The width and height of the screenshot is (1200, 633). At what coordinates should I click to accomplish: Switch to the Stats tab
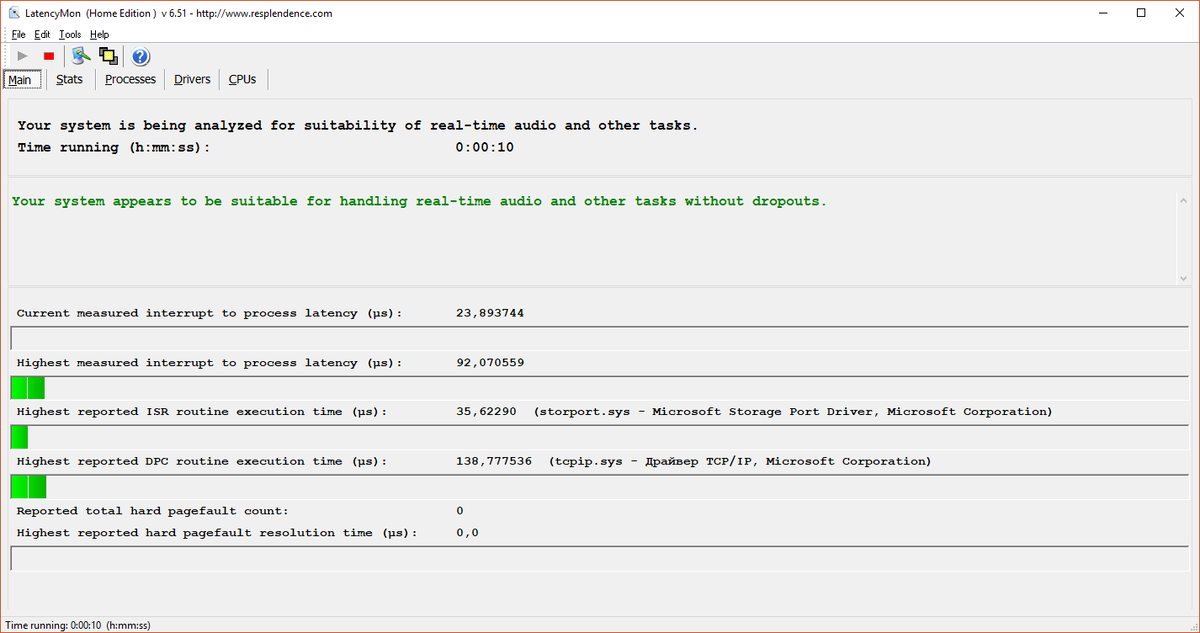pyautogui.click(x=69, y=79)
